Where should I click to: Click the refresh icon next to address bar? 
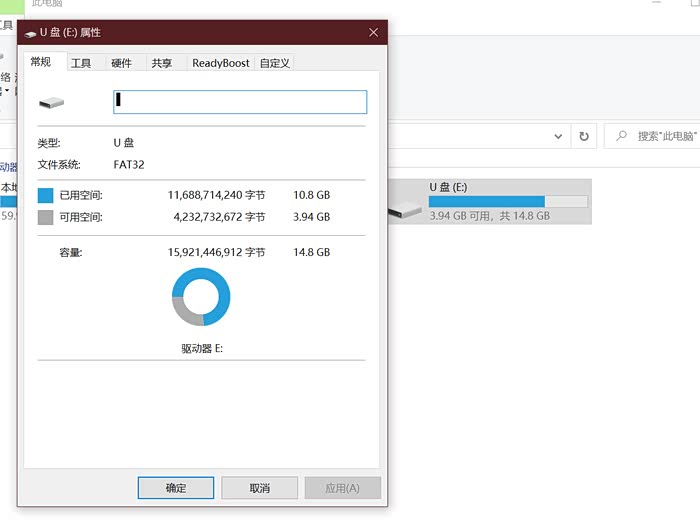coord(584,136)
